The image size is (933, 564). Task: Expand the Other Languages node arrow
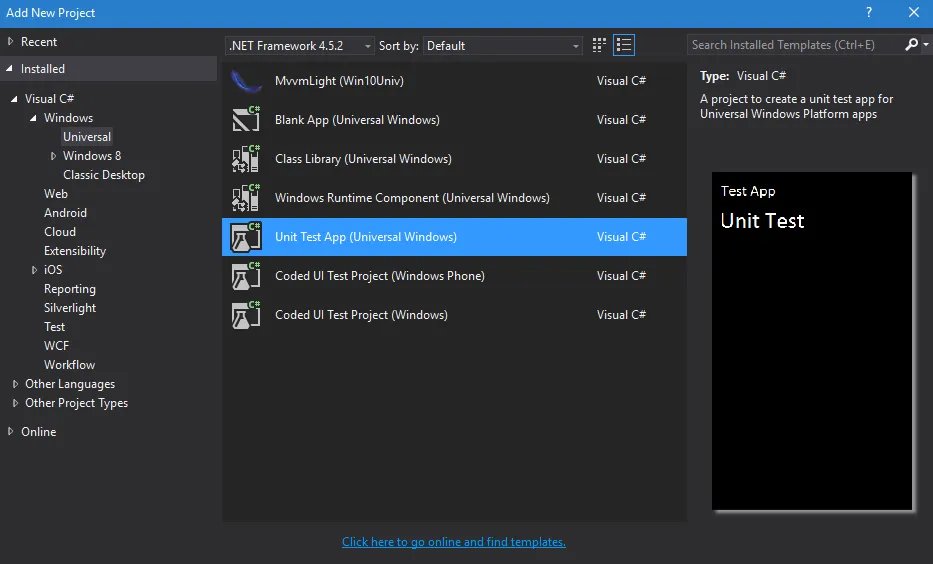pos(15,384)
